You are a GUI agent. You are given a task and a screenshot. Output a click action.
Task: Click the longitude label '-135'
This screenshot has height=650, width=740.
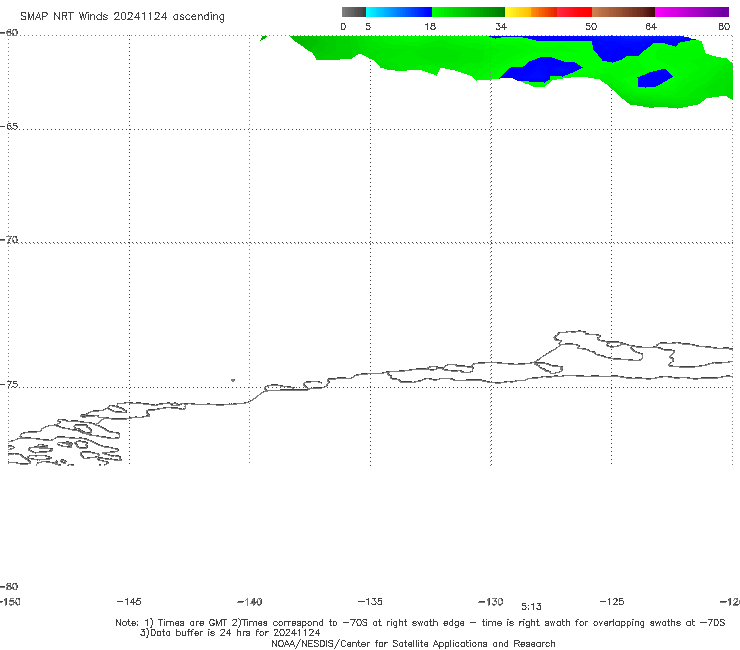pos(370,601)
